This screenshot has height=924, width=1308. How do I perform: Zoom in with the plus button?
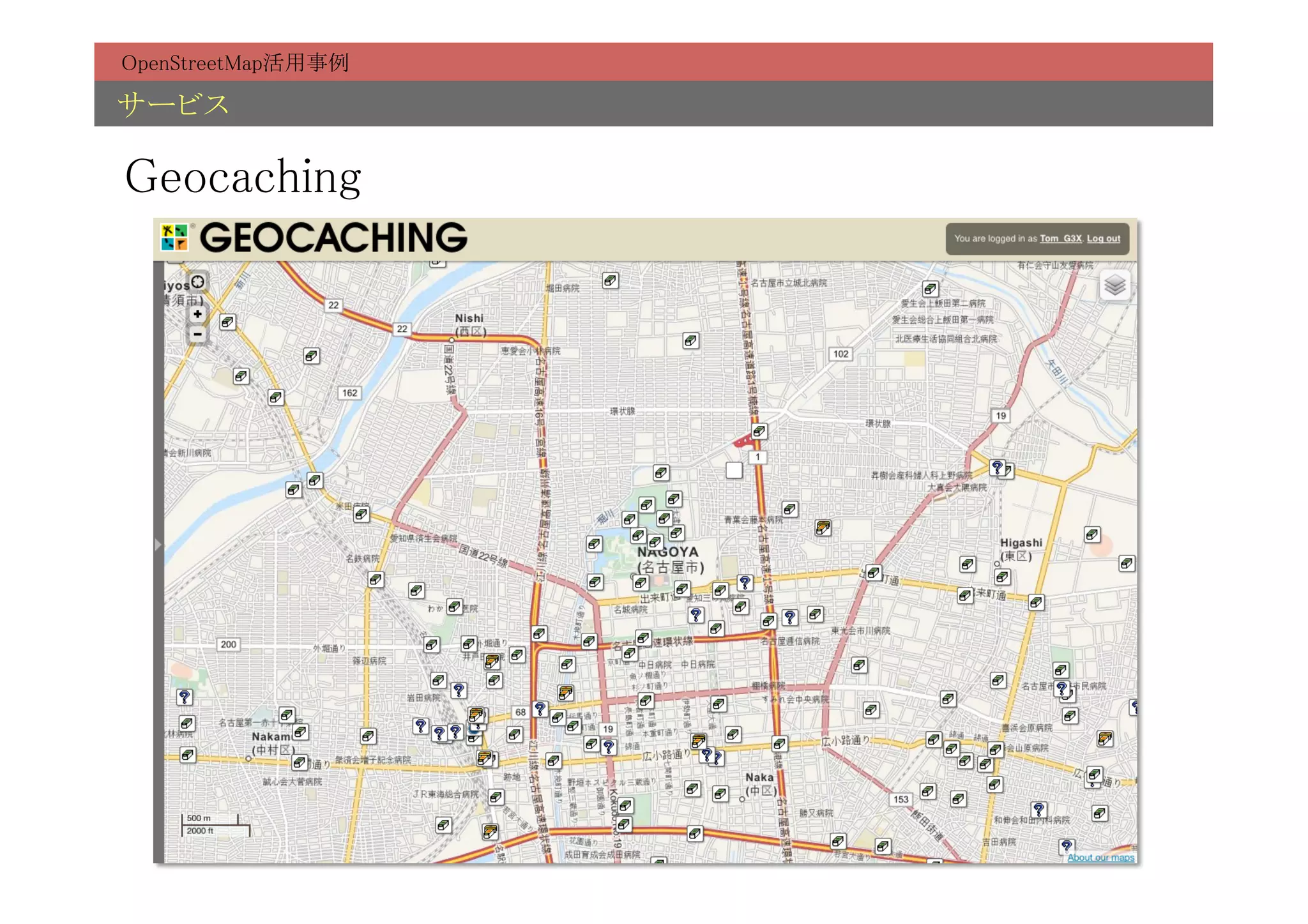[x=197, y=314]
